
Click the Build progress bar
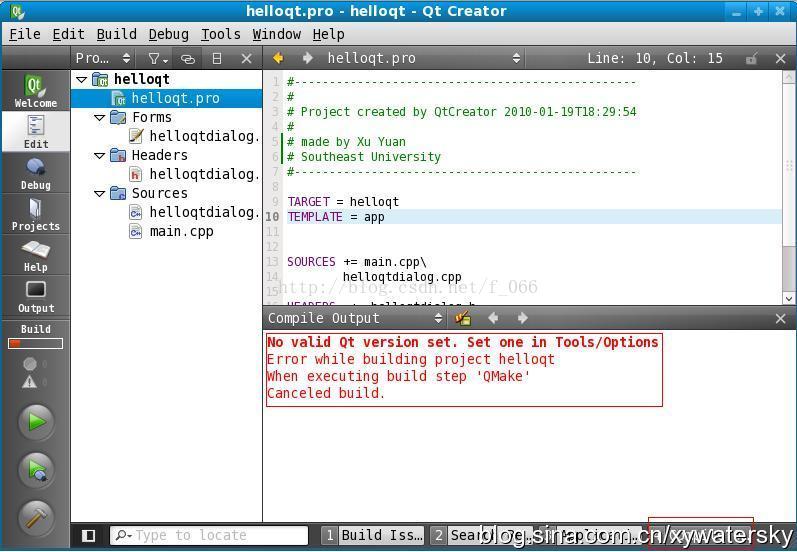pos(36,344)
